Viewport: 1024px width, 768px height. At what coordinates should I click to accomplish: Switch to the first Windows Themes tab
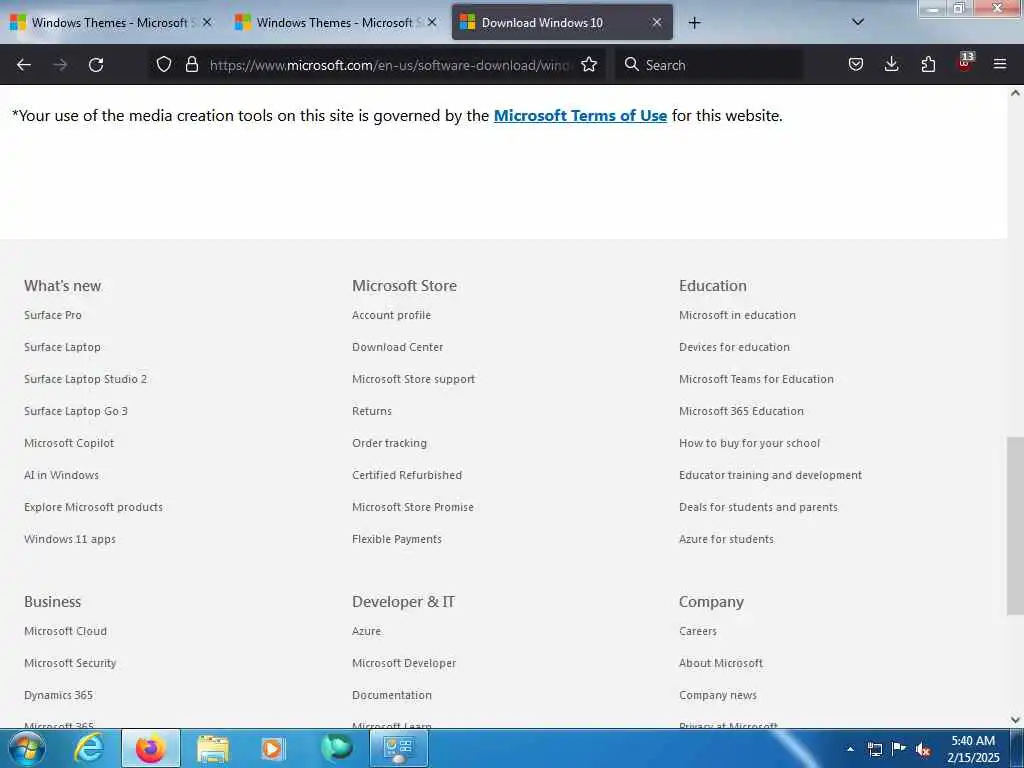(110, 23)
